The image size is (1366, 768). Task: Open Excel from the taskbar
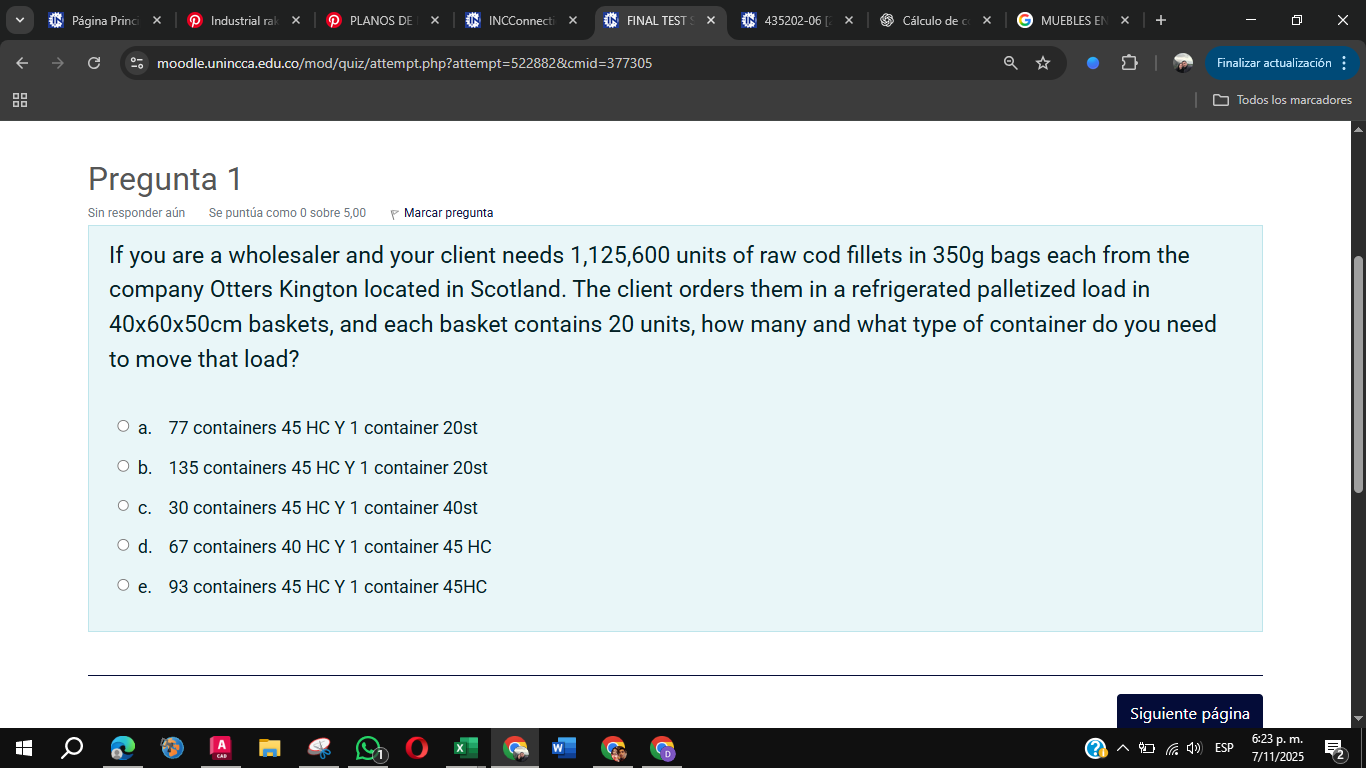[465, 748]
